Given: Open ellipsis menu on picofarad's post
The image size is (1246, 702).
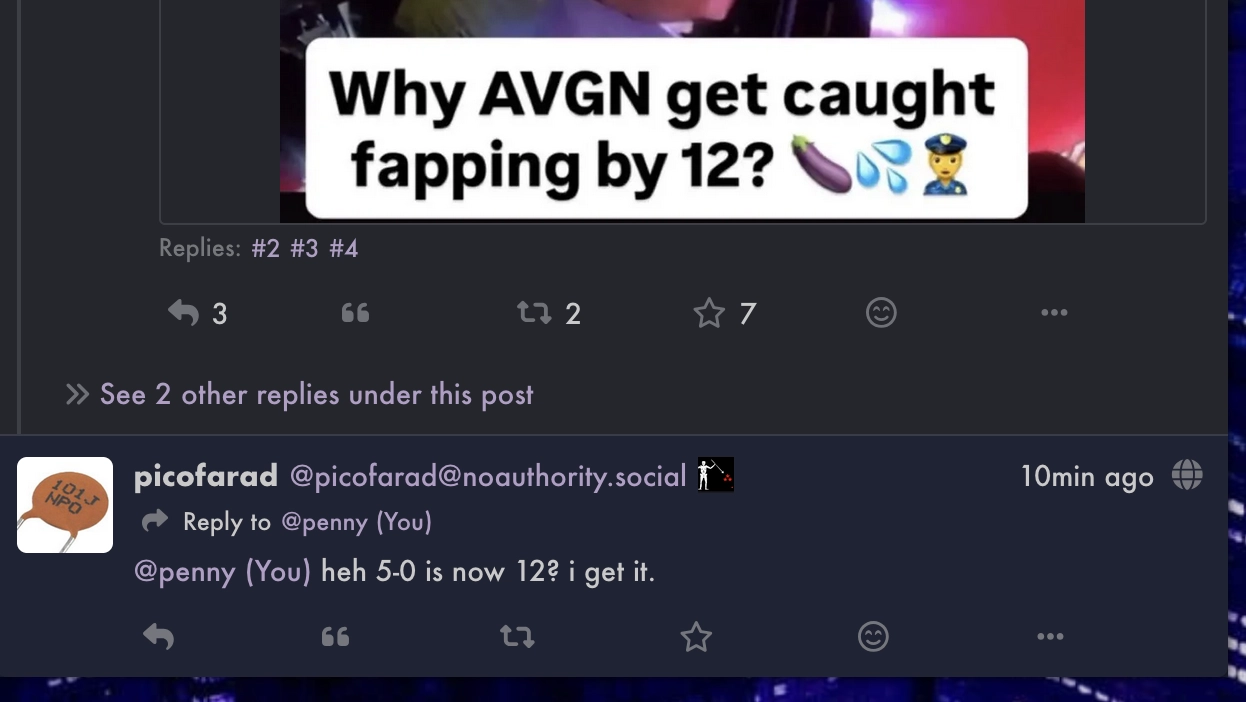Looking at the screenshot, I should [1050, 637].
